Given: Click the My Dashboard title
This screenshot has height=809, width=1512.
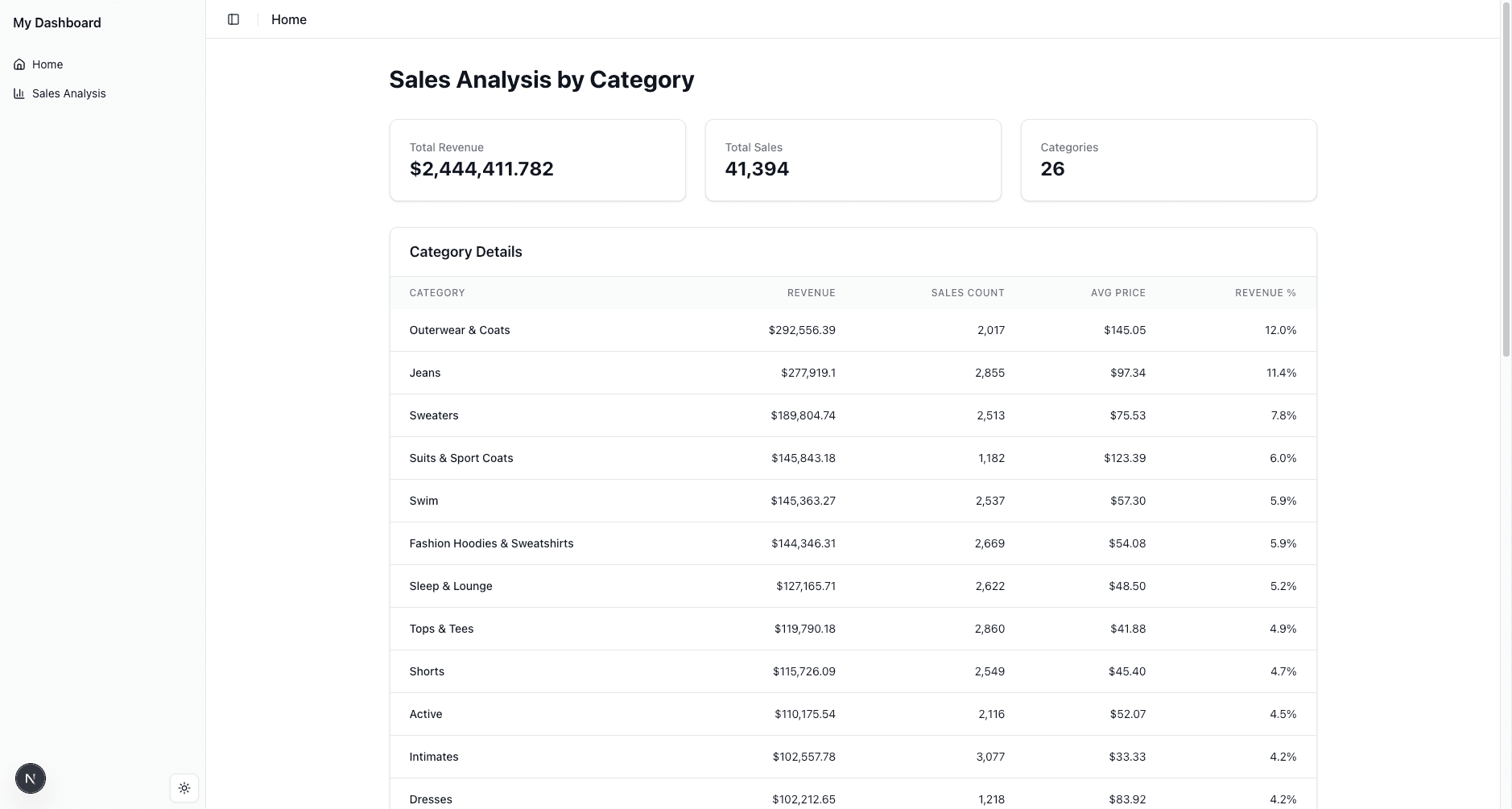Looking at the screenshot, I should pos(57,23).
